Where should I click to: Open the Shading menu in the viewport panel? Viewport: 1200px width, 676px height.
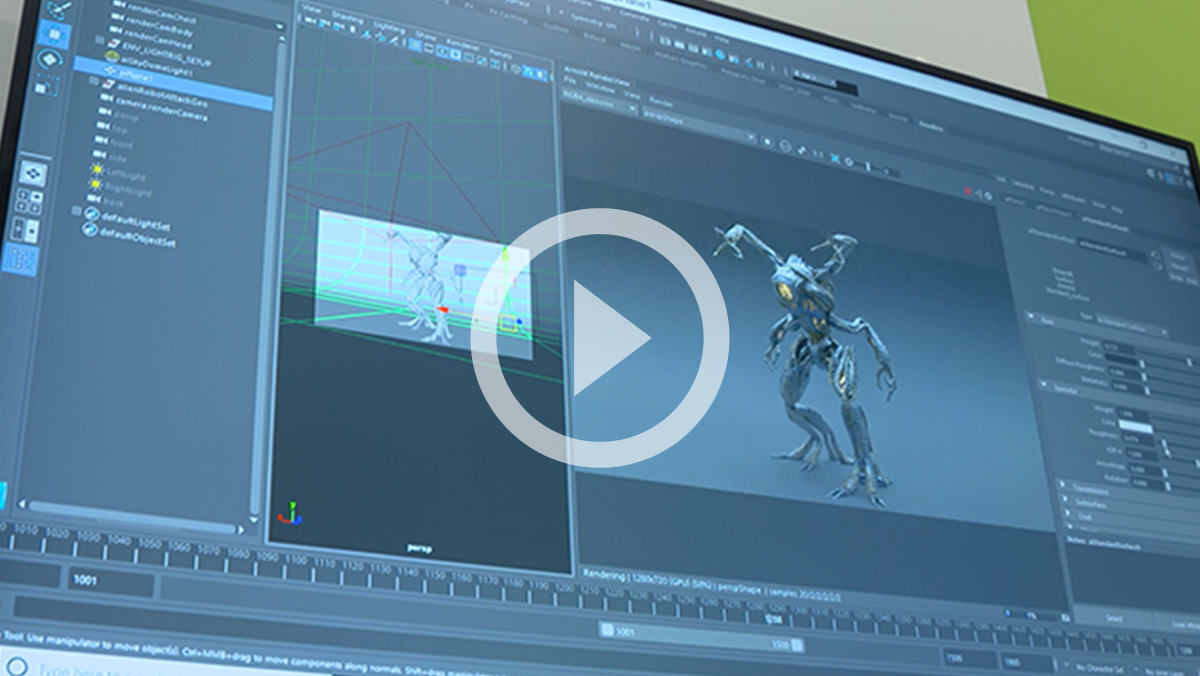(347, 18)
